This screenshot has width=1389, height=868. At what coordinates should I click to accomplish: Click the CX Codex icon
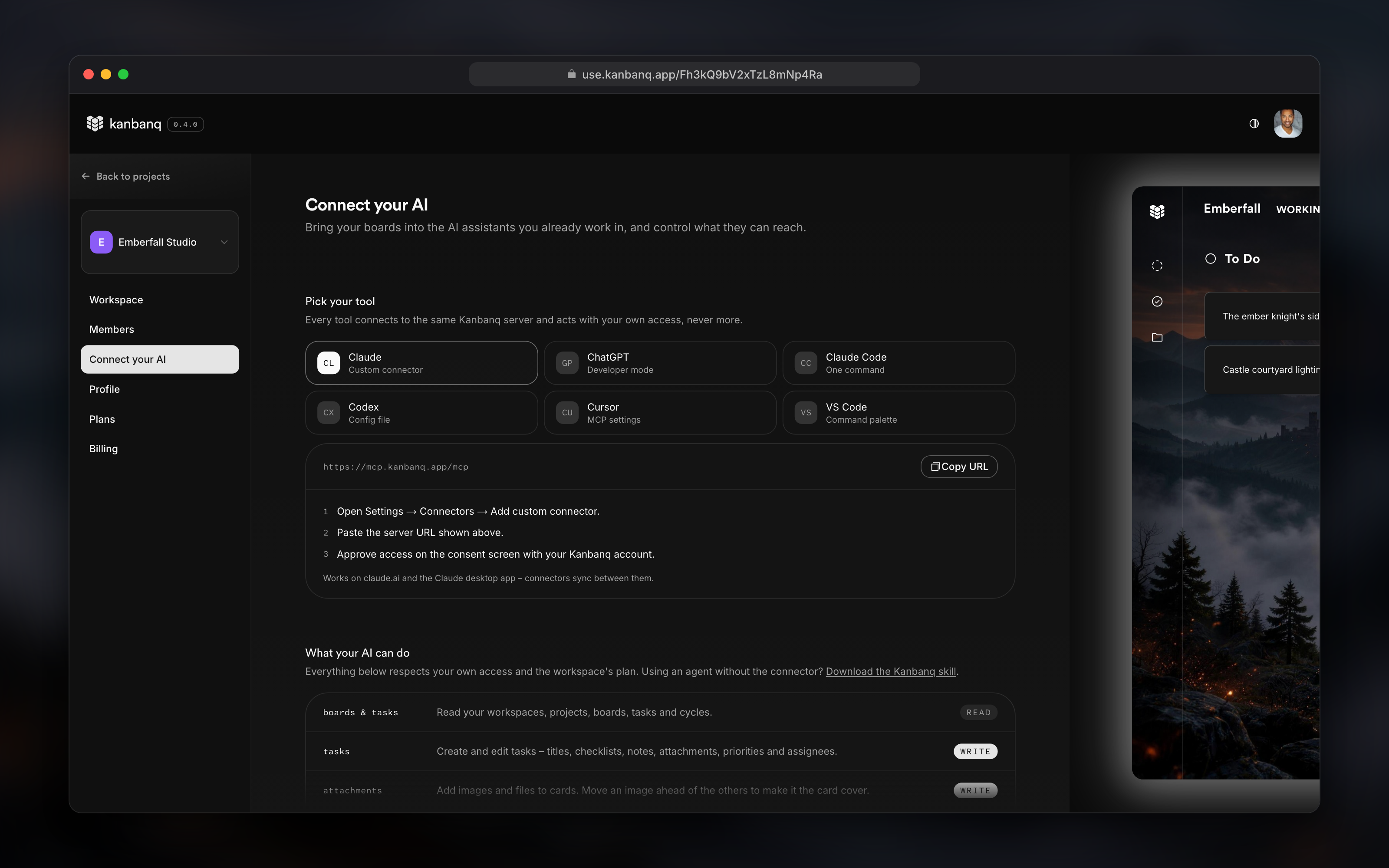click(328, 413)
